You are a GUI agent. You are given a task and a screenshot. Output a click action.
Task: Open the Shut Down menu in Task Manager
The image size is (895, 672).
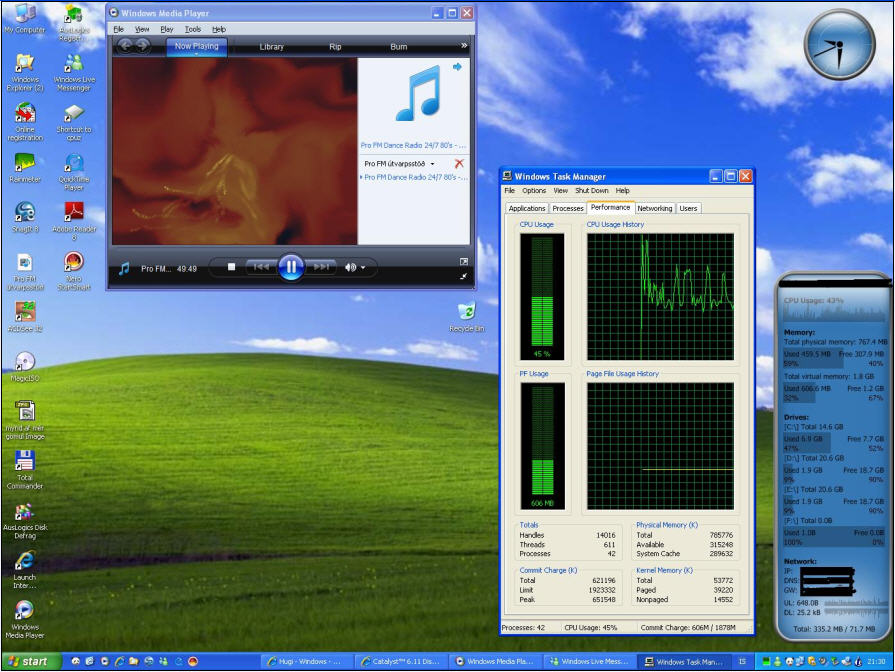592,191
